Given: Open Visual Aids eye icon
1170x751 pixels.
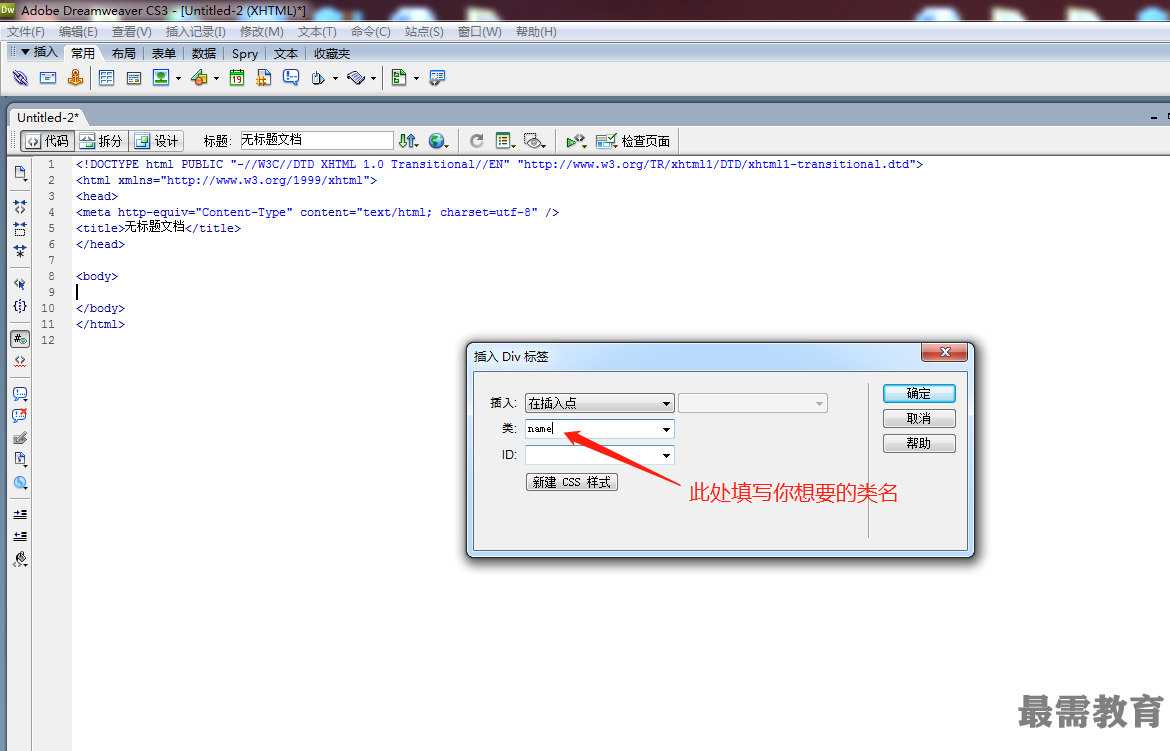Looking at the screenshot, I should (534, 140).
